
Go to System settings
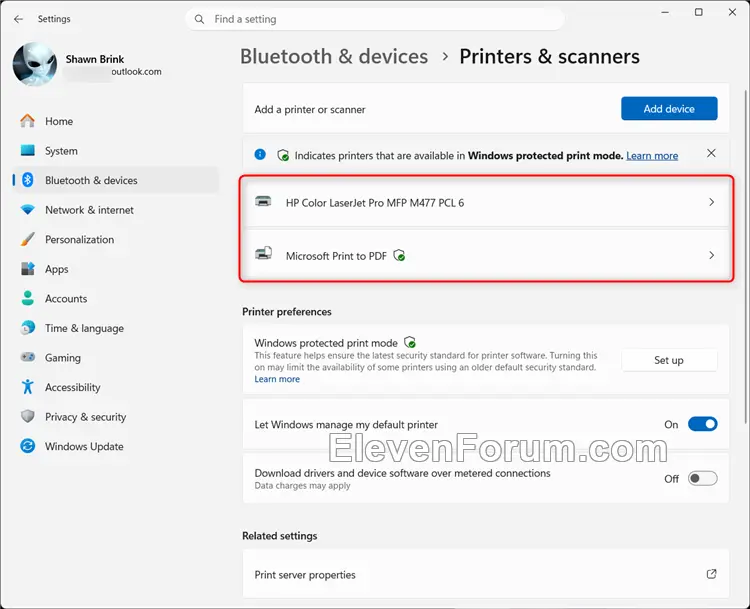pyautogui.click(x=115, y=151)
